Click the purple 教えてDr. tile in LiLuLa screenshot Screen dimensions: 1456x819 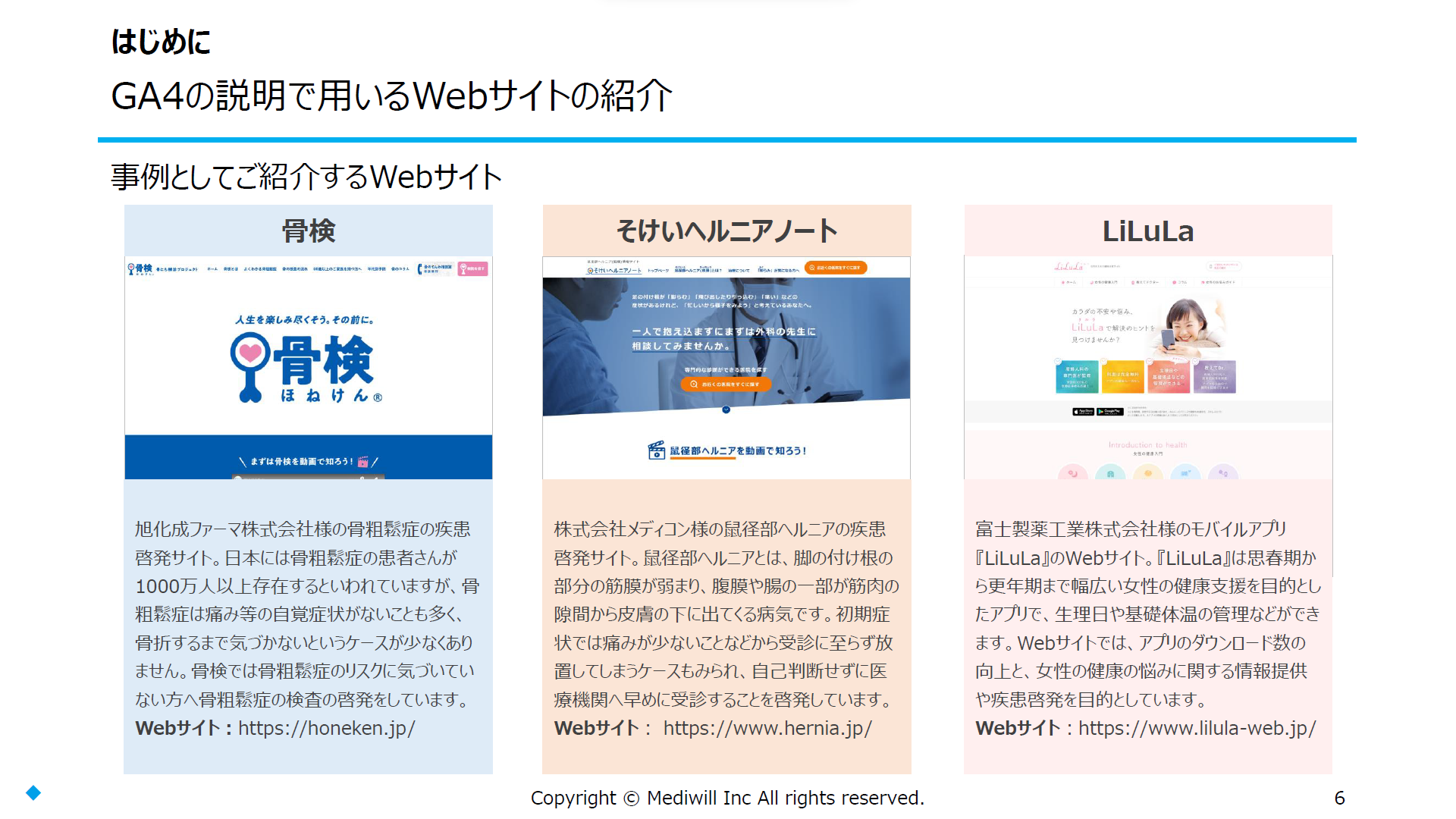[x=1215, y=376]
